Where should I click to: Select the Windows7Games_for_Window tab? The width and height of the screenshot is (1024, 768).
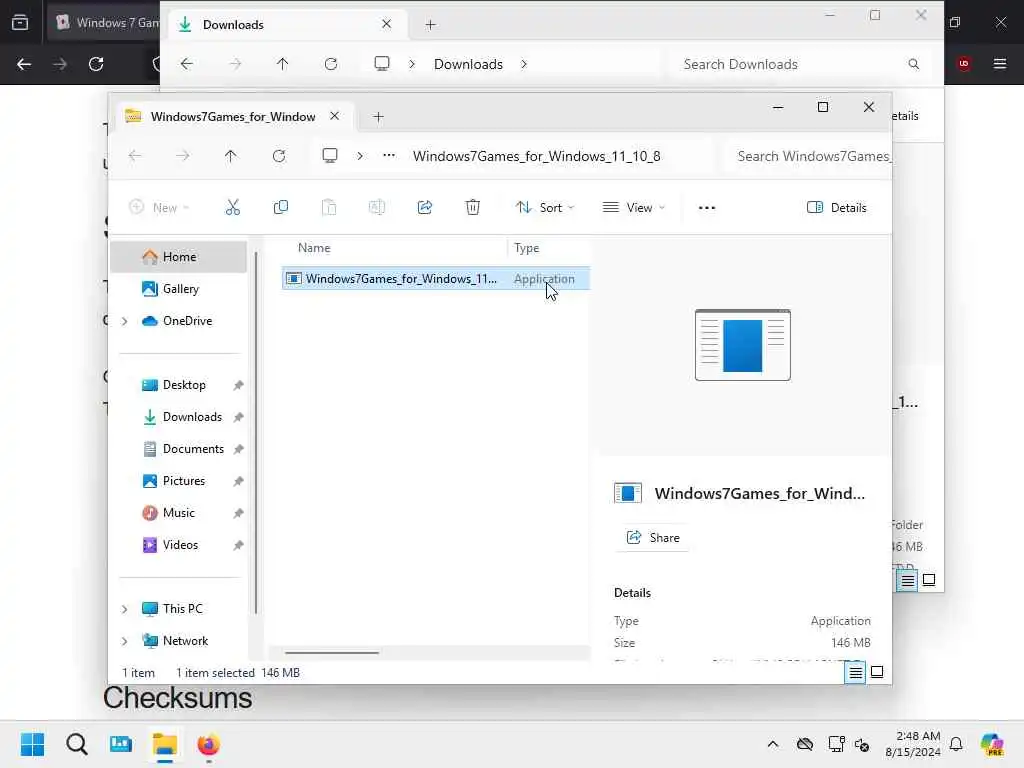(232, 116)
